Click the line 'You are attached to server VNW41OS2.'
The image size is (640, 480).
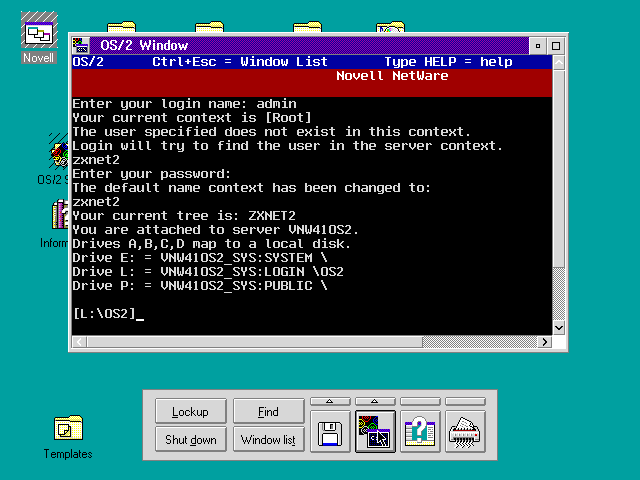point(216,229)
